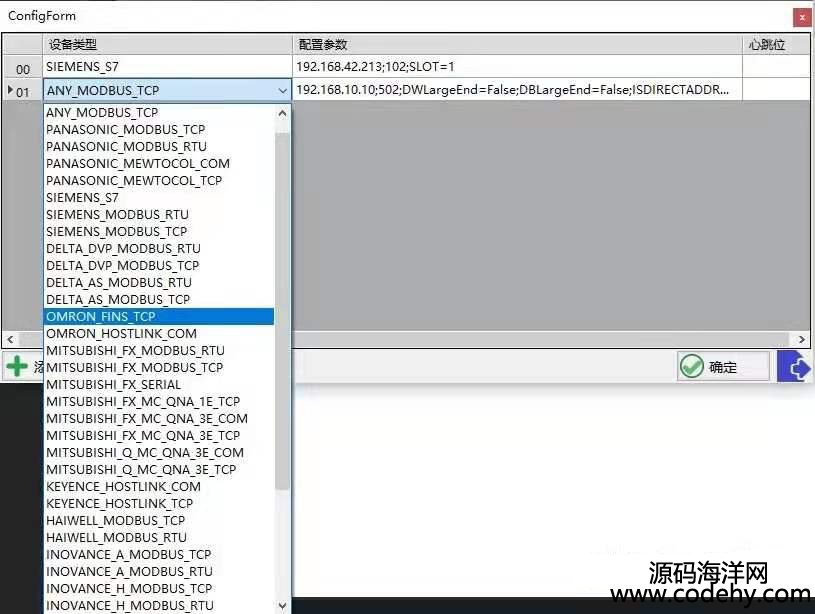Click the SIEMENS_S7 cell in row 00
Image resolution: width=815 pixels, height=614 pixels.
pos(167,67)
